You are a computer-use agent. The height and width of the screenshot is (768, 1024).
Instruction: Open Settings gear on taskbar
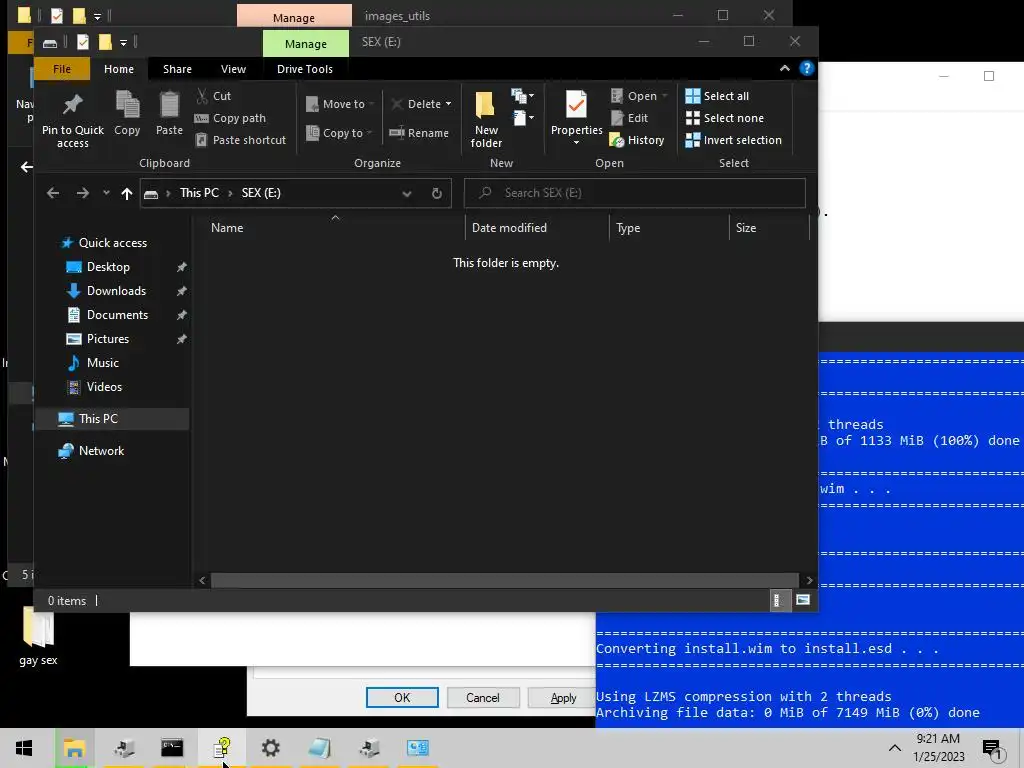(270, 748)
